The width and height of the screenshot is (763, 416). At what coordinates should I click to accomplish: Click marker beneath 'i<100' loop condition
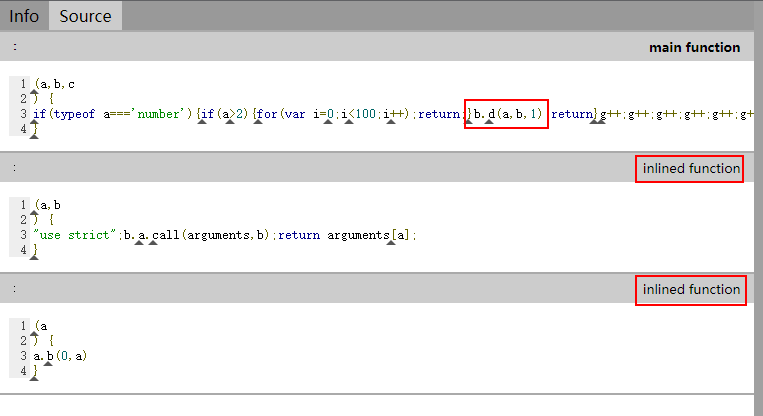349,122
